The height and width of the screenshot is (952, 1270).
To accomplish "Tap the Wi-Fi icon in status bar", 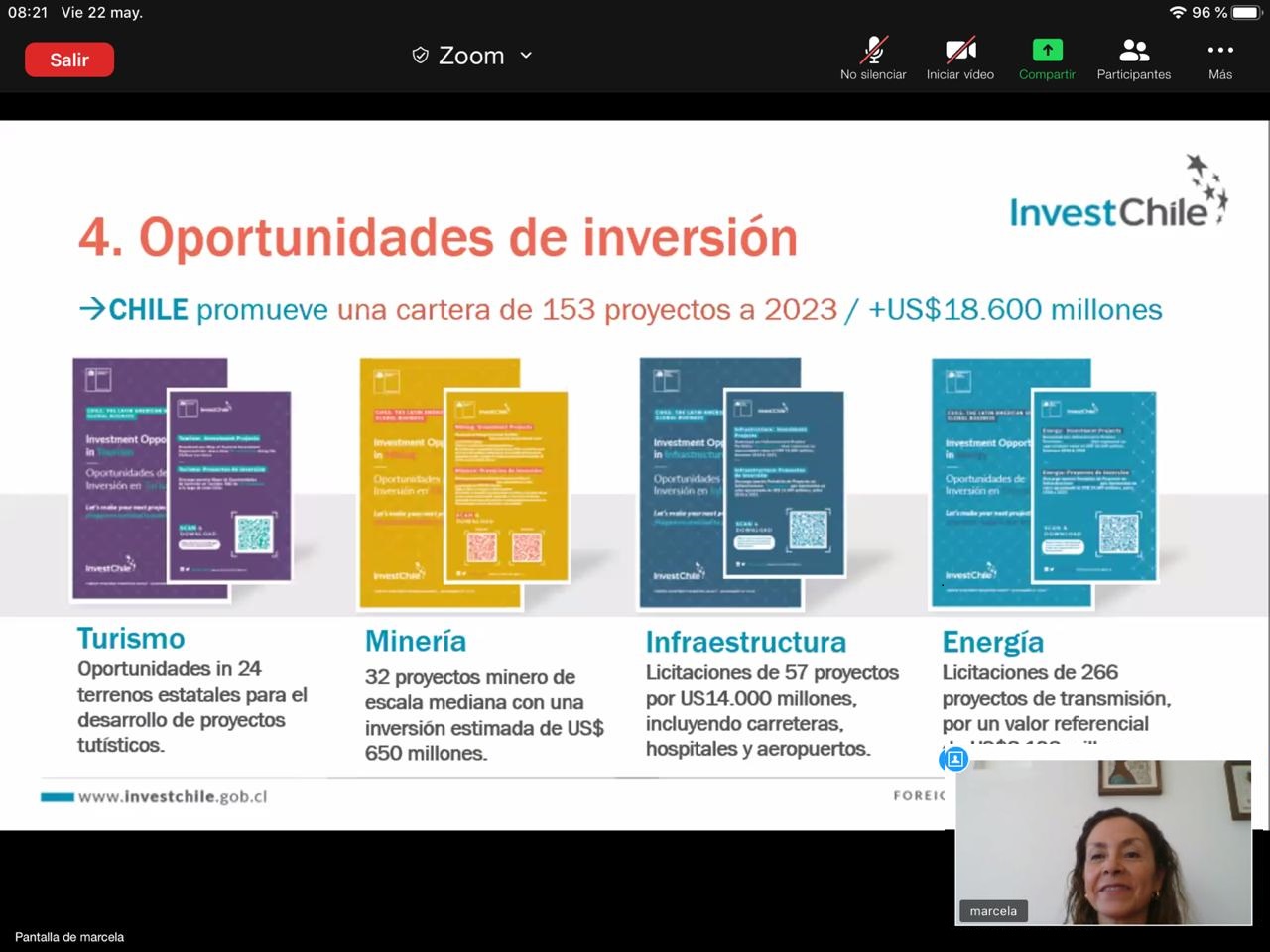I will 1178,12.
